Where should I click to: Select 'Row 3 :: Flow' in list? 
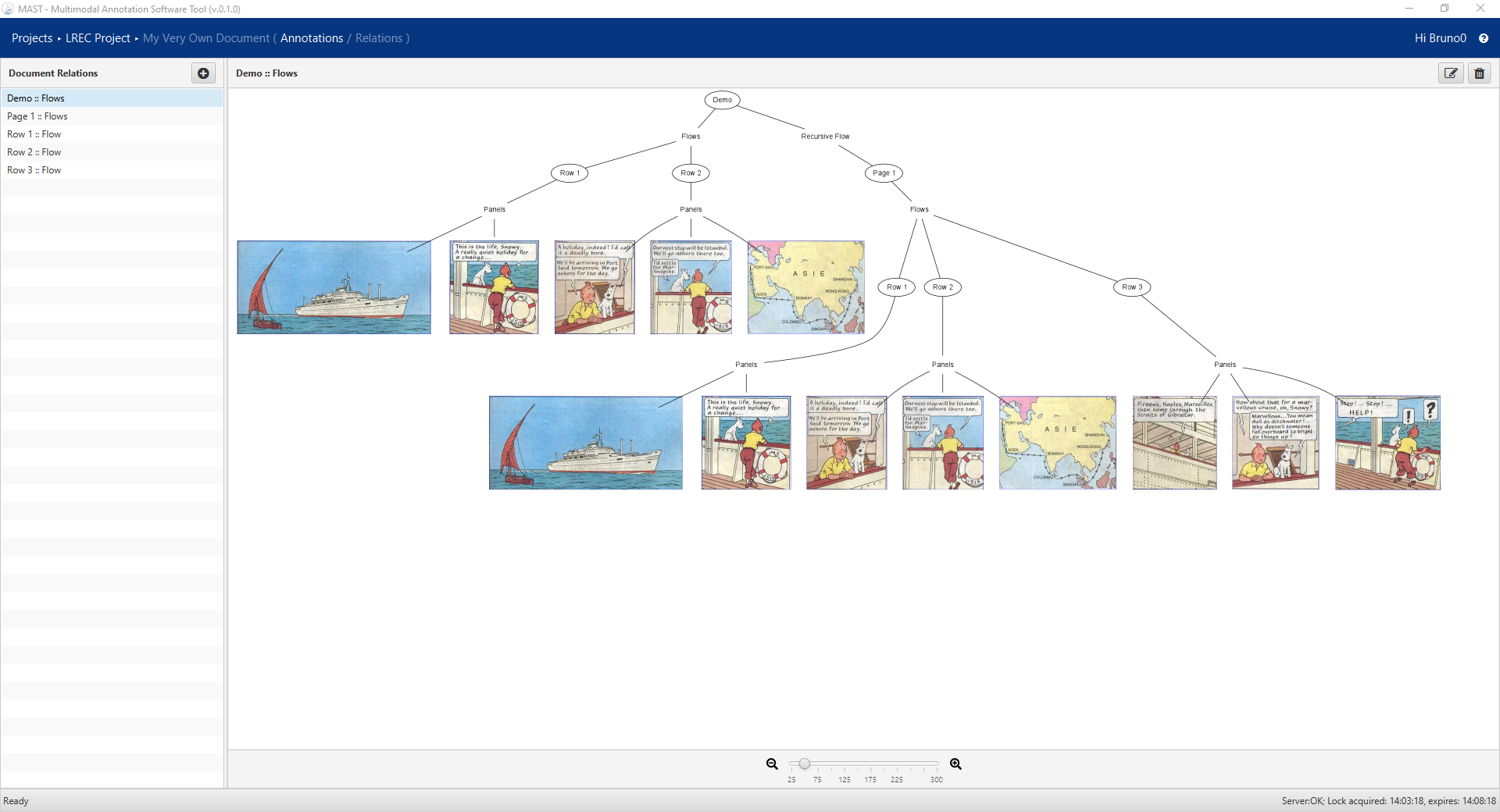pyautogui.click(x=34, y=170)
